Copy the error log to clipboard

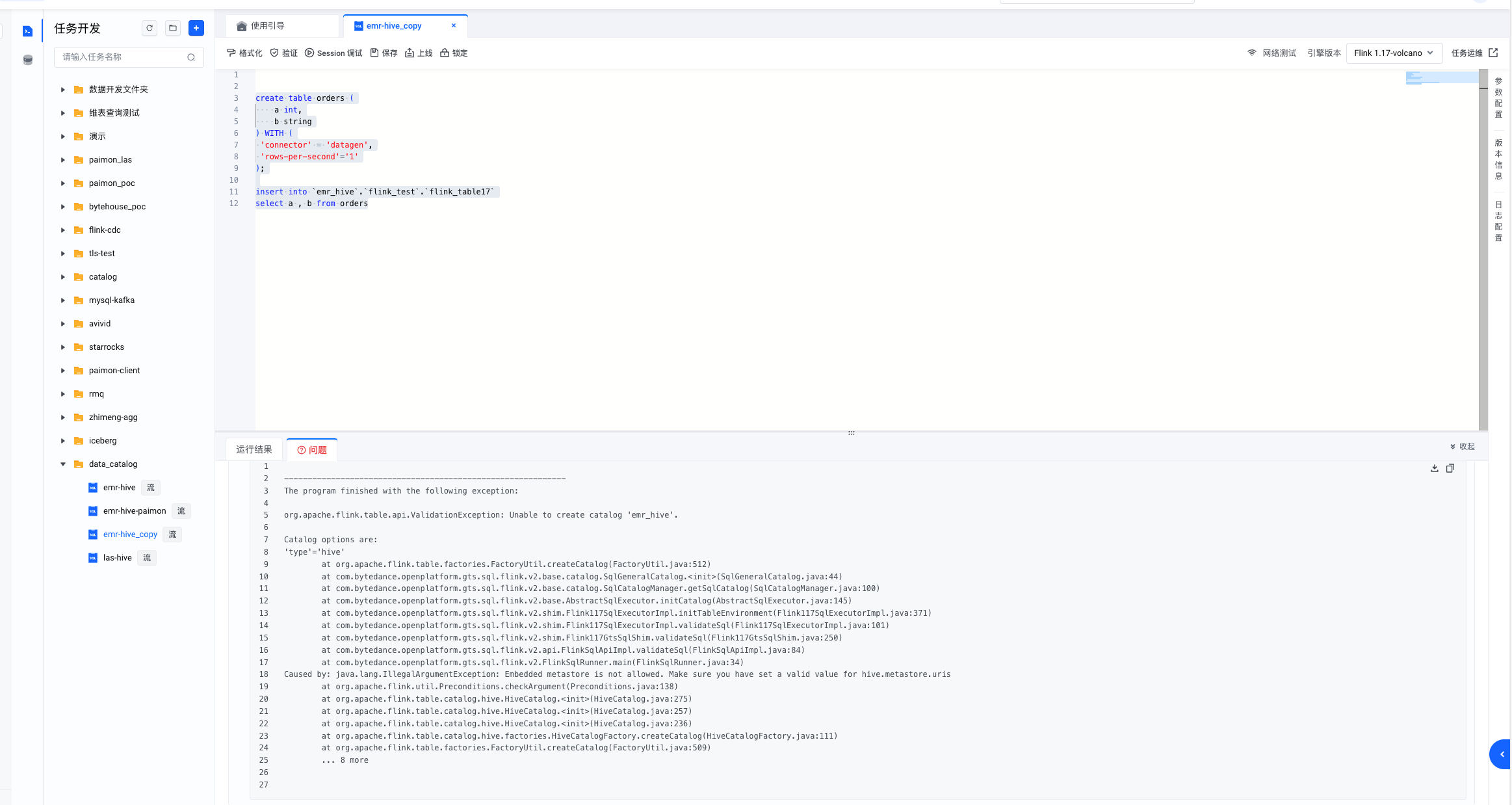(x=1450, y=468)
